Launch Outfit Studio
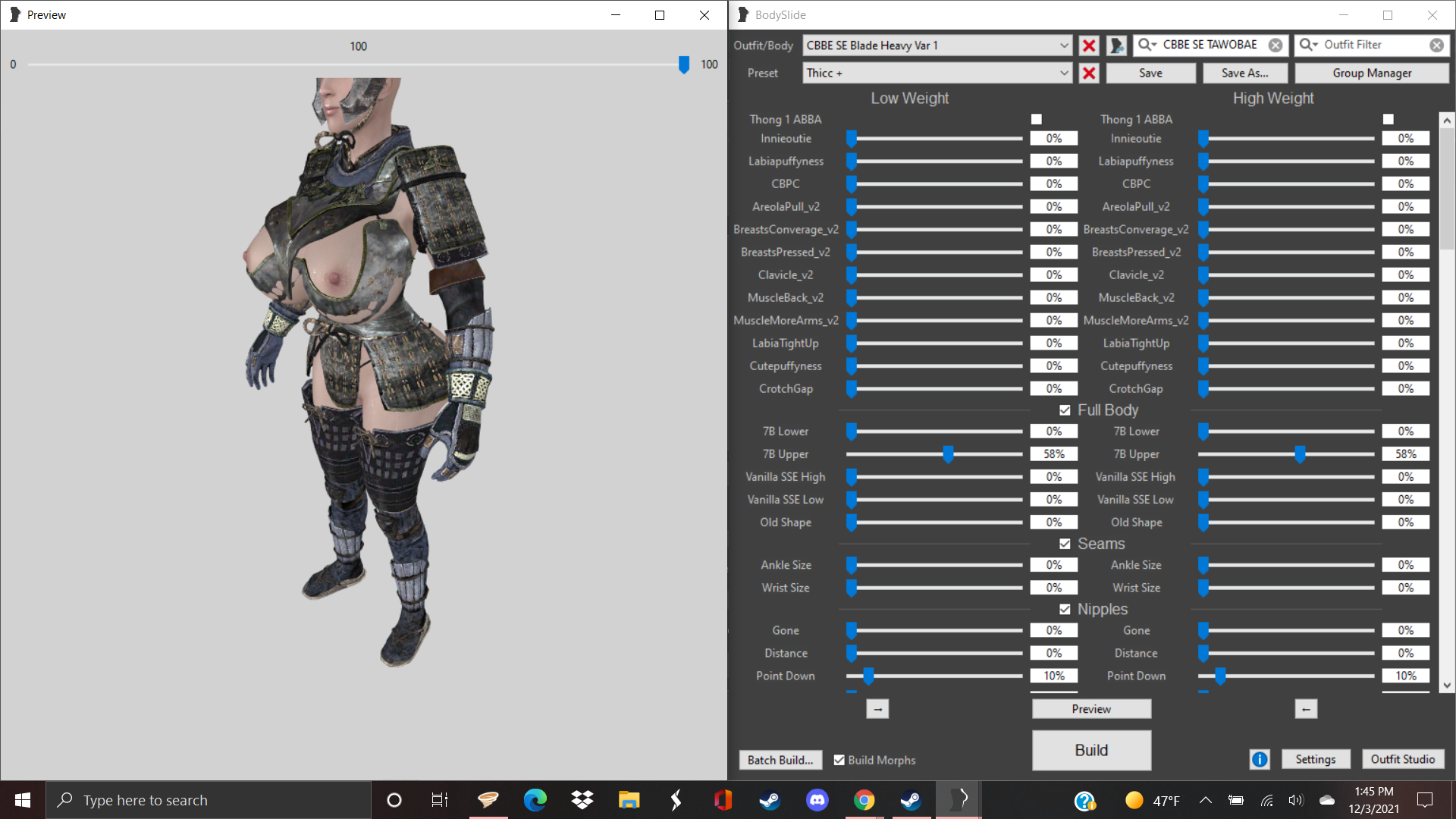Image resolution: width=1456 pixels, height=819 pixels. [x=1403, y=759]
